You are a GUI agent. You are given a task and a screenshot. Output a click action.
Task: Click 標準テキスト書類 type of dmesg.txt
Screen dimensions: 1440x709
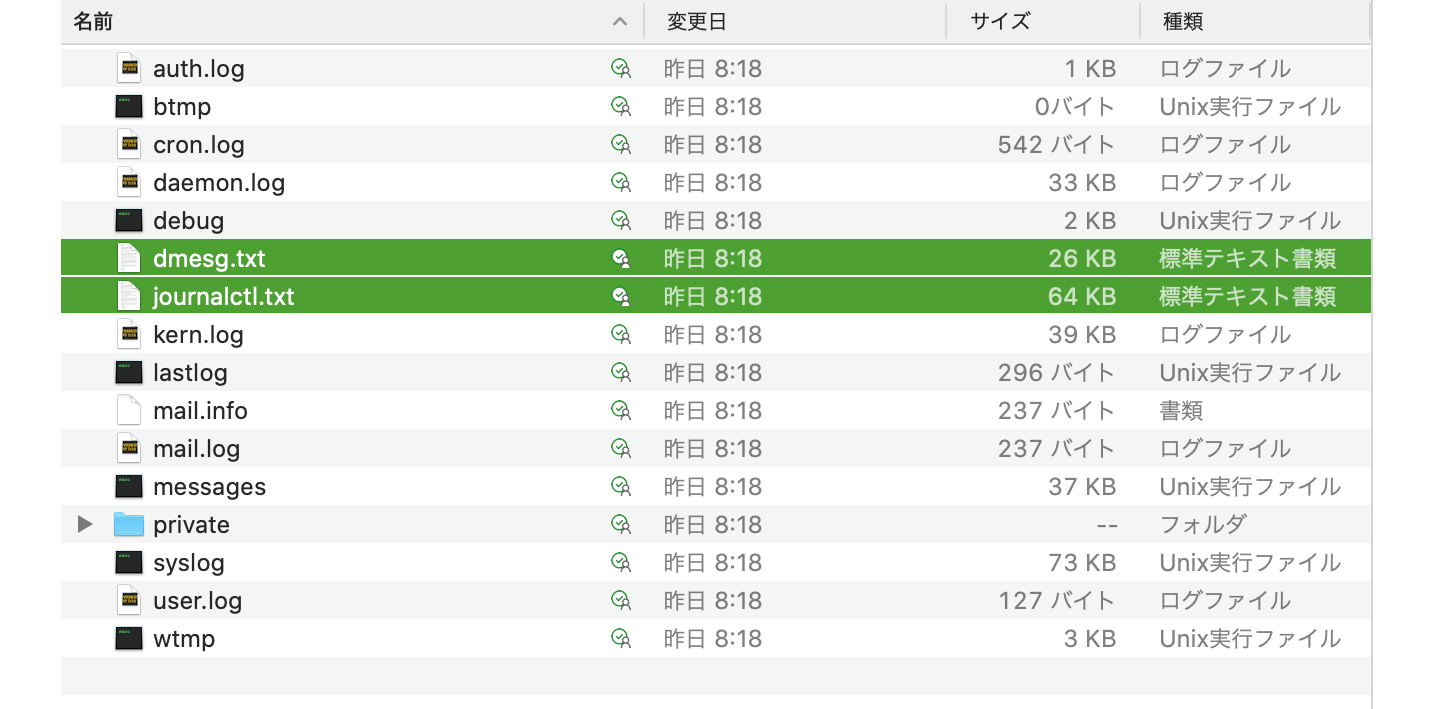[x=1248, y=259]
